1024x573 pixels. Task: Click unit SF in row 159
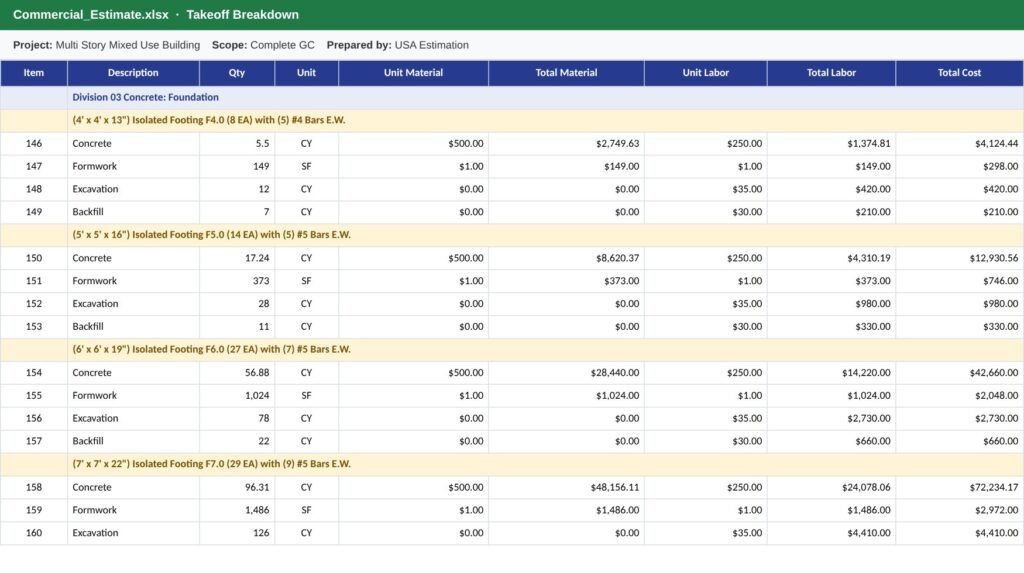(x=306, y=510)
